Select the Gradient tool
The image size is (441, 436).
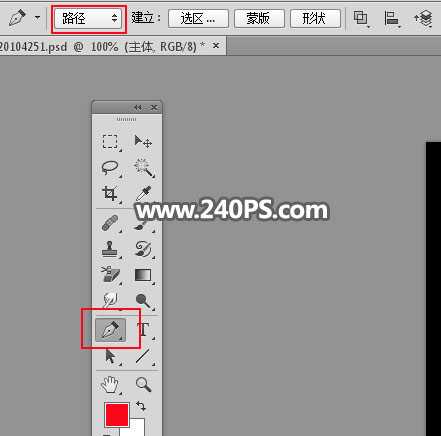click(143, 275)
